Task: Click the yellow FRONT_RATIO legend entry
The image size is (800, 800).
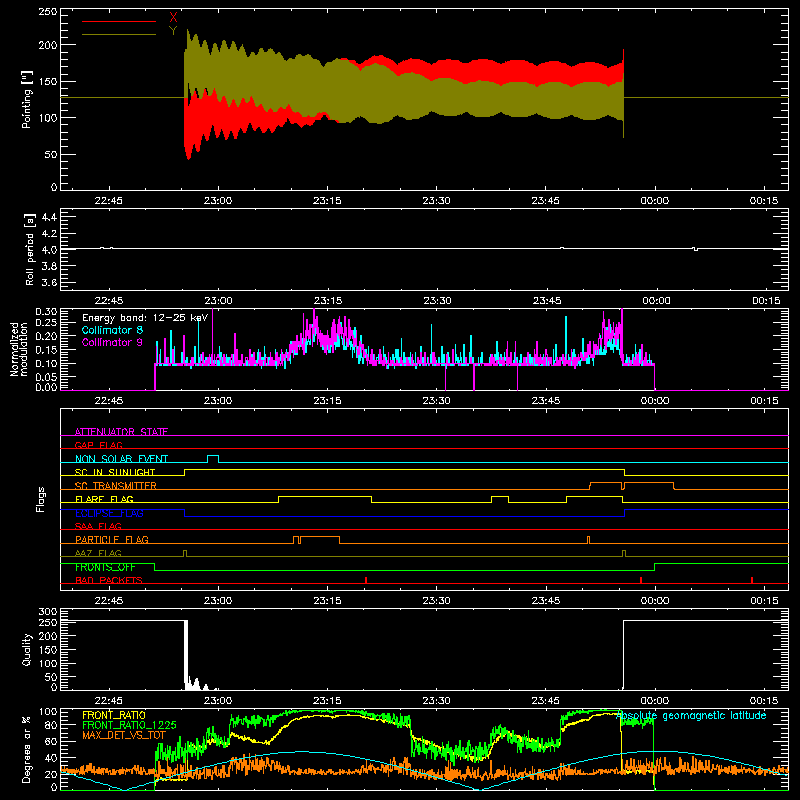Action: tap(114, 715)
